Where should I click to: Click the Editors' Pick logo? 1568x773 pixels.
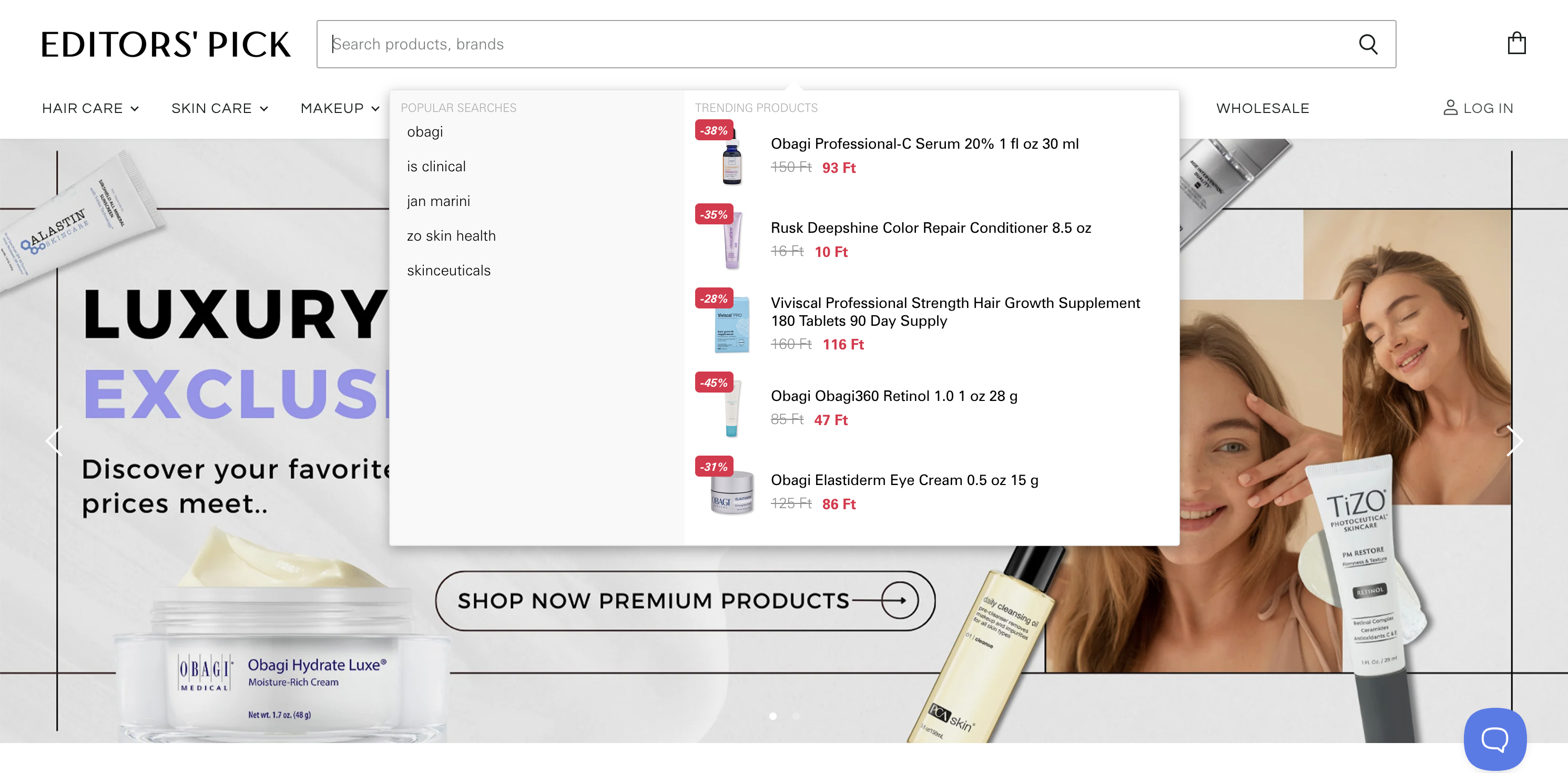[x=166, y=44]
